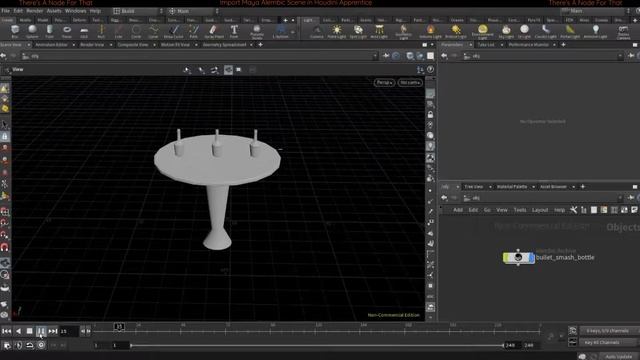Add a Spot Light from shelf
The image size is (640, 360).
click(358, 31)
